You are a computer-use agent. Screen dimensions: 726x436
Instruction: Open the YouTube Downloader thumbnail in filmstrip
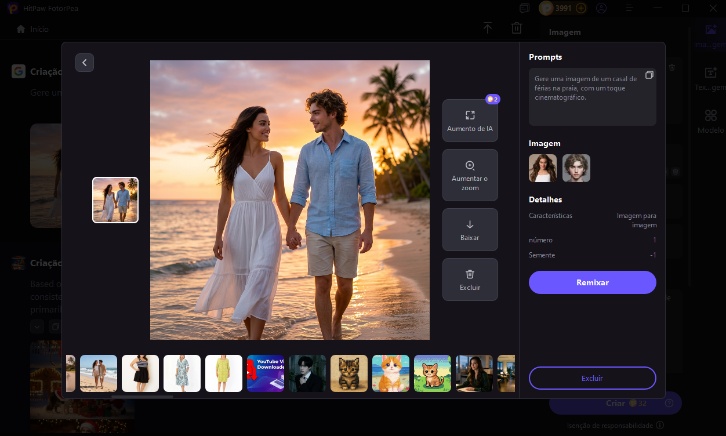[x=265, y=373]
